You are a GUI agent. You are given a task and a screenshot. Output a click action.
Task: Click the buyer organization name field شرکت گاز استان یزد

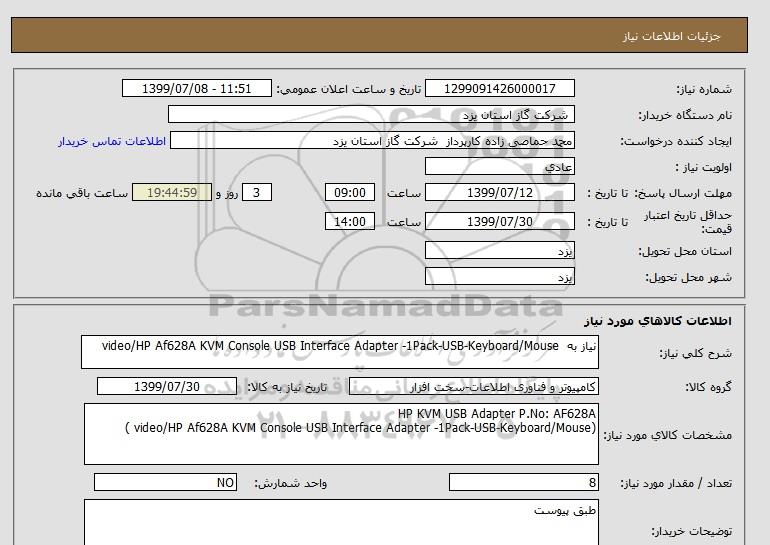(371, 114)
